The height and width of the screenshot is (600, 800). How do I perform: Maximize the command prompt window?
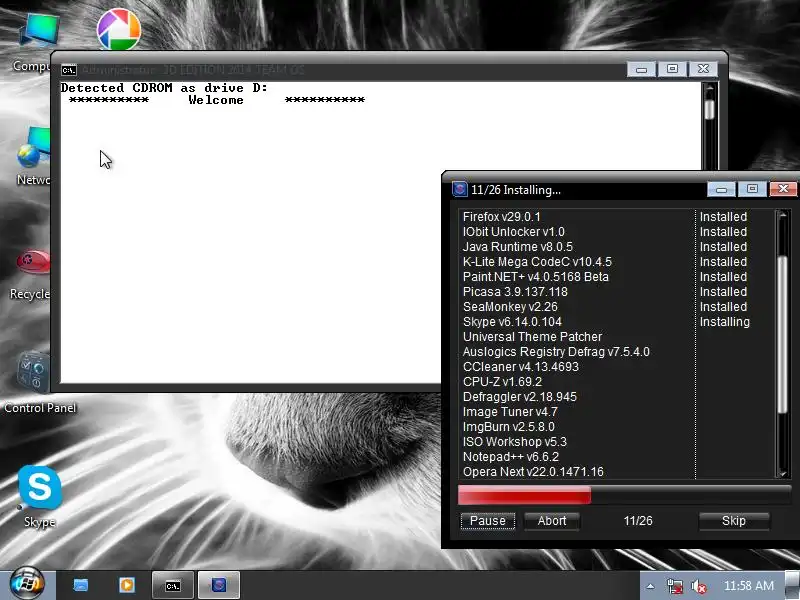[x=672, y=69]
